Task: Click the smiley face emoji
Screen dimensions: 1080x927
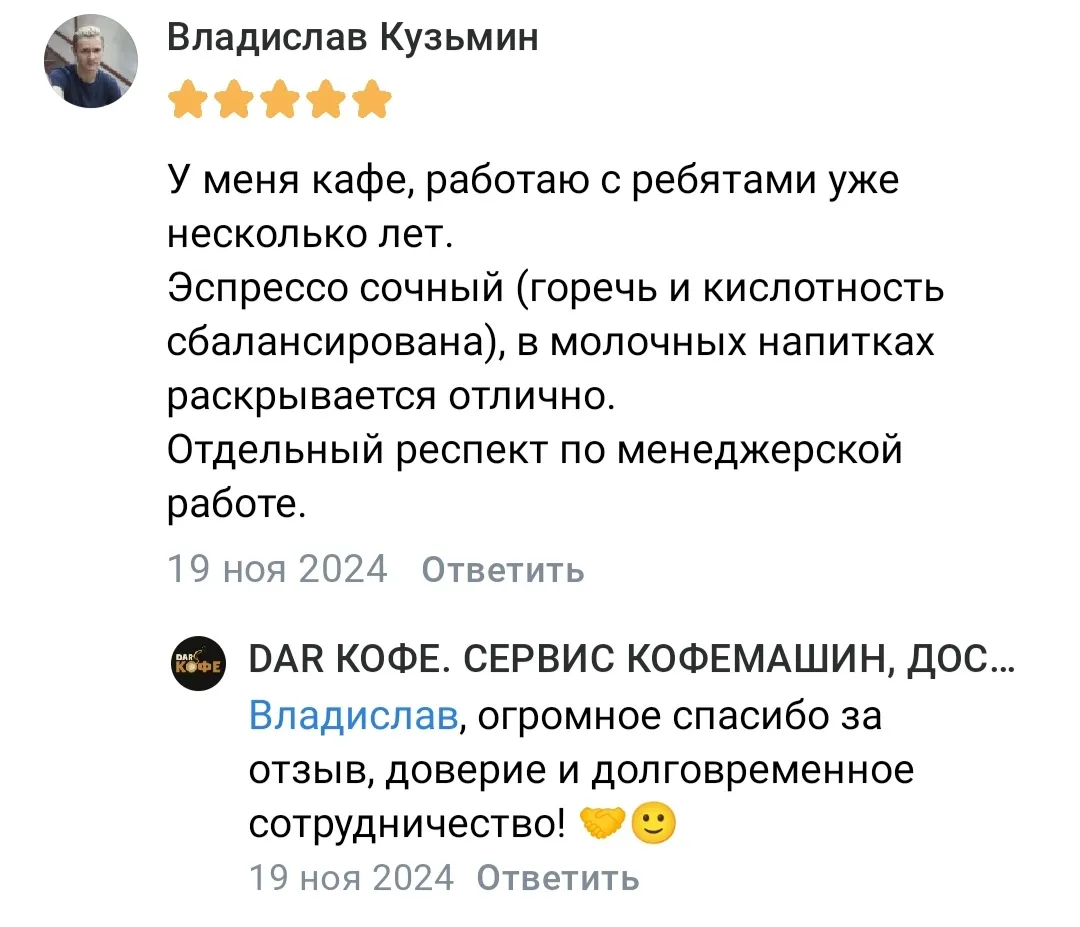Action: [x=655, y=825]
